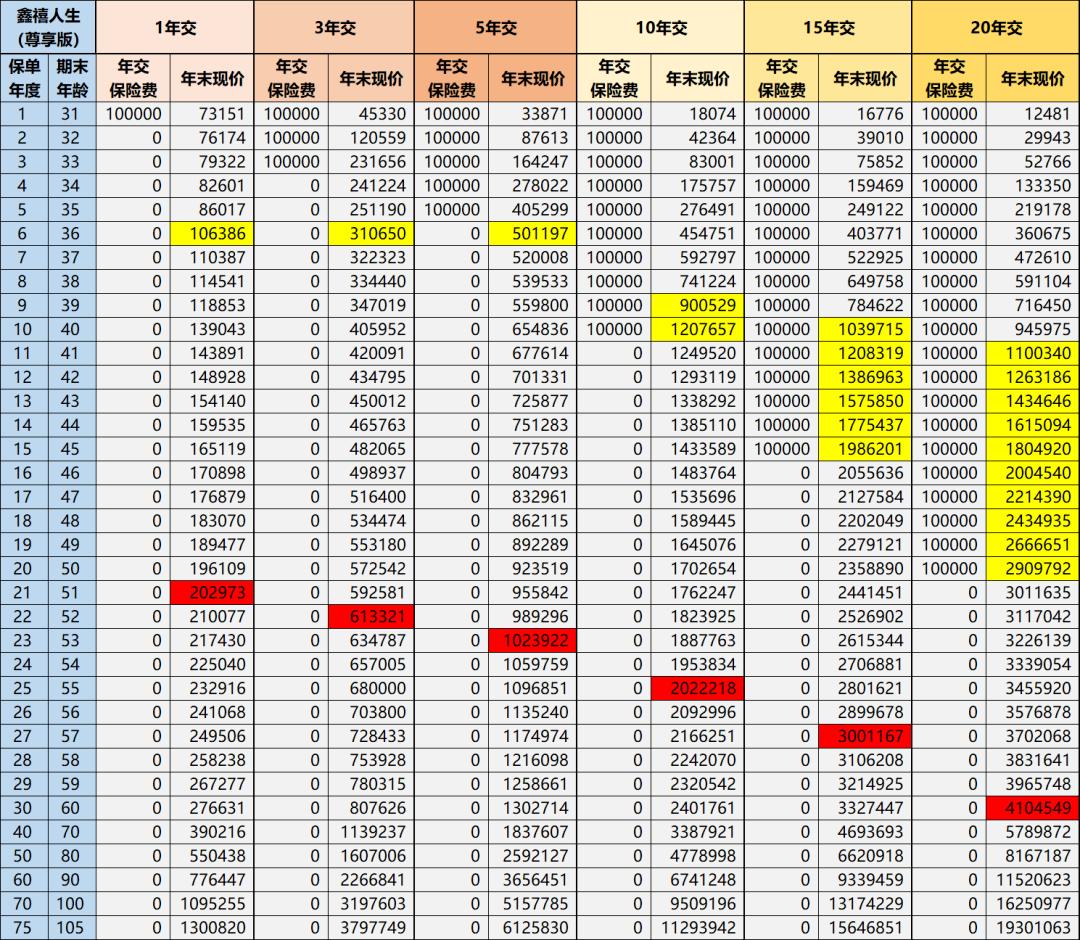Select the period-end age cell 105
The height and width of the screenshot is (940, 1080).
point(71,927)
